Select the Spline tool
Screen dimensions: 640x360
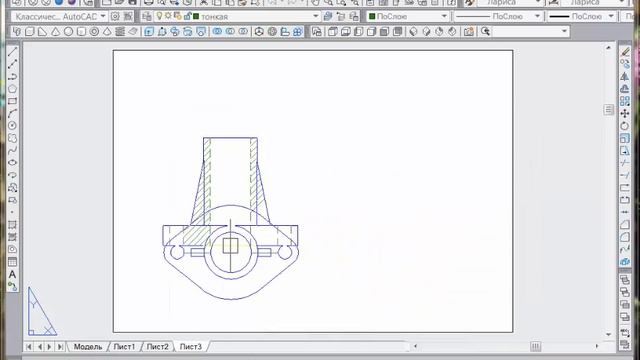(x=12, y=151)
